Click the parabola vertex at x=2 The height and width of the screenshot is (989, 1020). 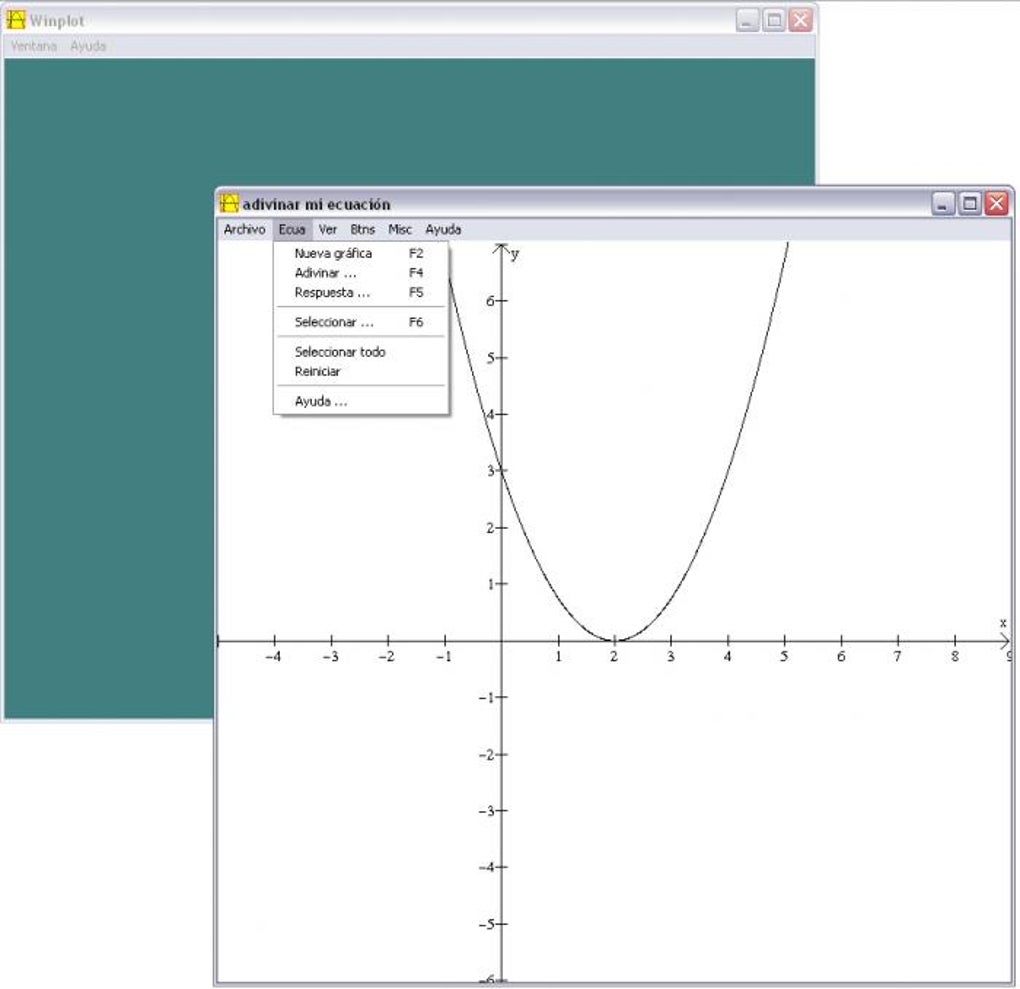coord(615,640)
